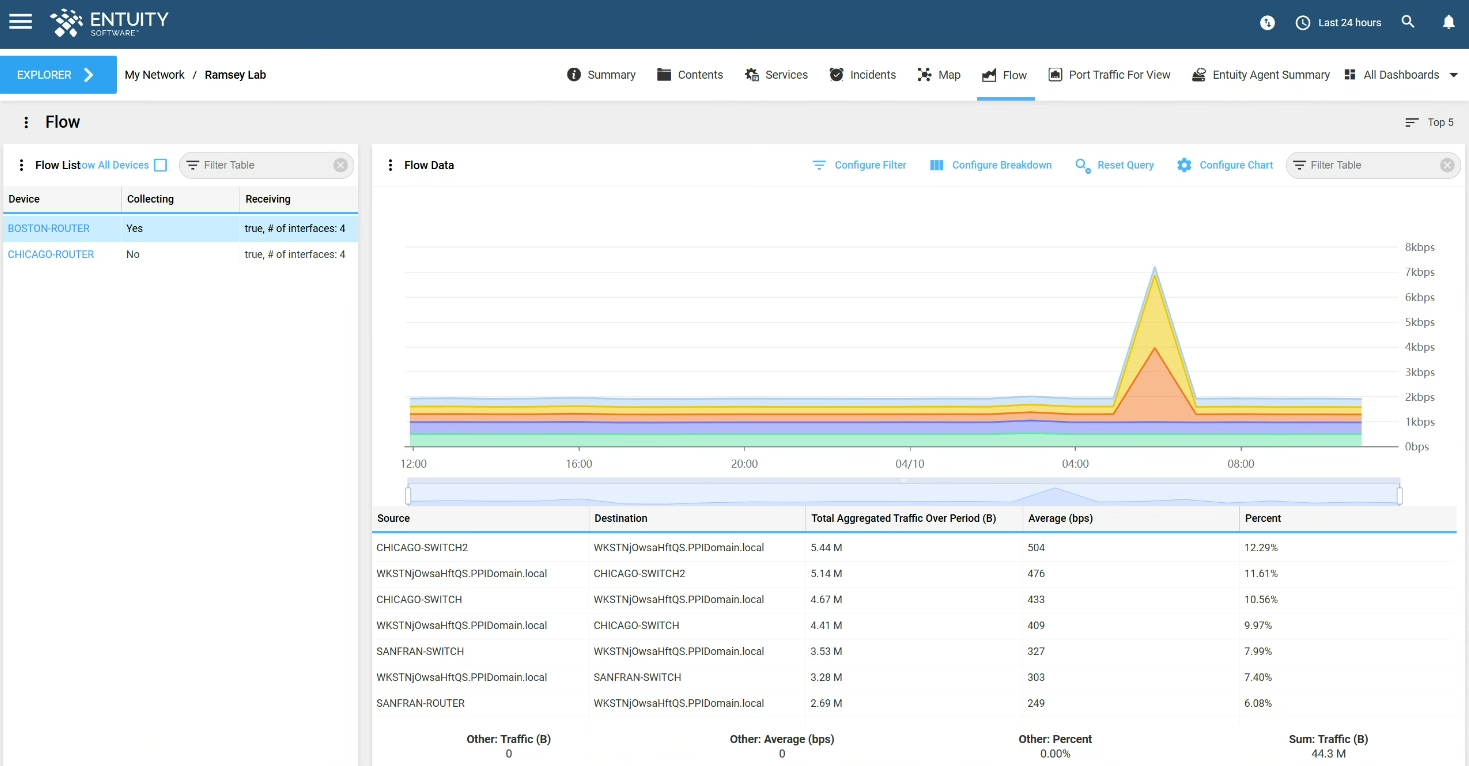Click the Configure Chart gear icon
Viewport: 1469px width, 766px height.
[1184, 165]
